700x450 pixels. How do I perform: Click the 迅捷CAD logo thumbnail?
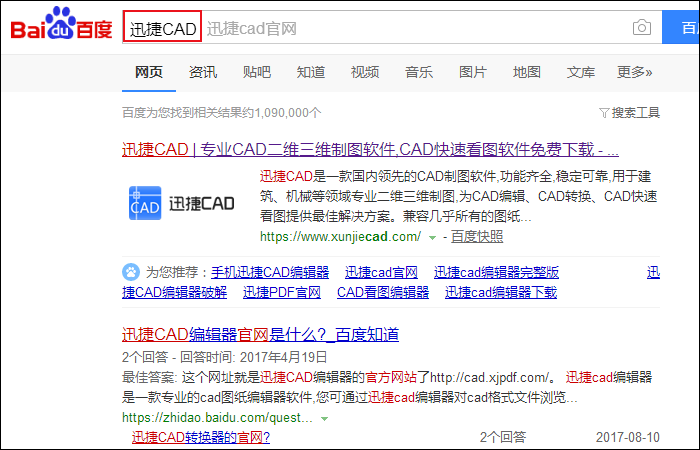pos(181,203)
